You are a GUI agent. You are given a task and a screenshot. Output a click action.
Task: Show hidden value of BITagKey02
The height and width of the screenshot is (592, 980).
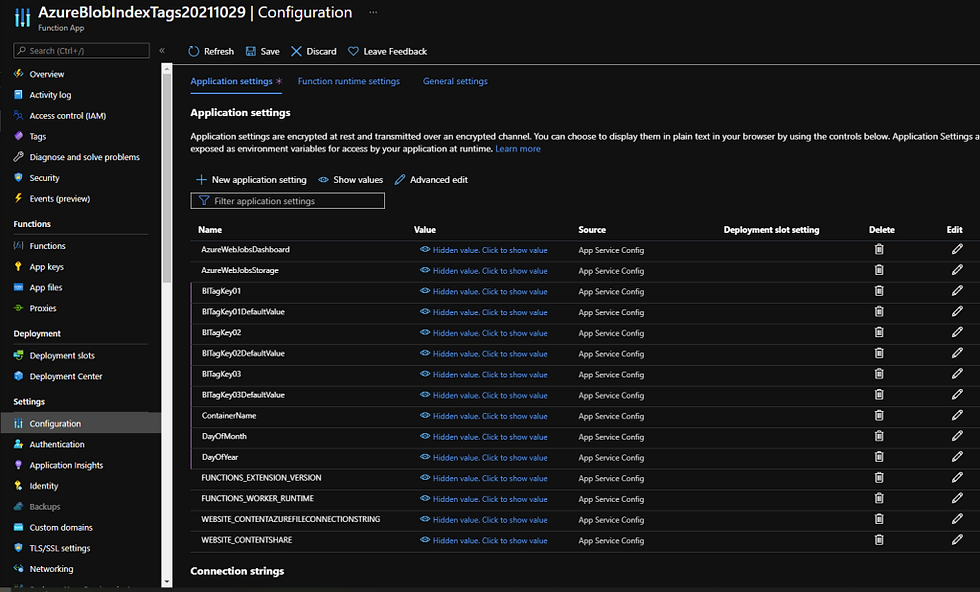pos(484,333)
